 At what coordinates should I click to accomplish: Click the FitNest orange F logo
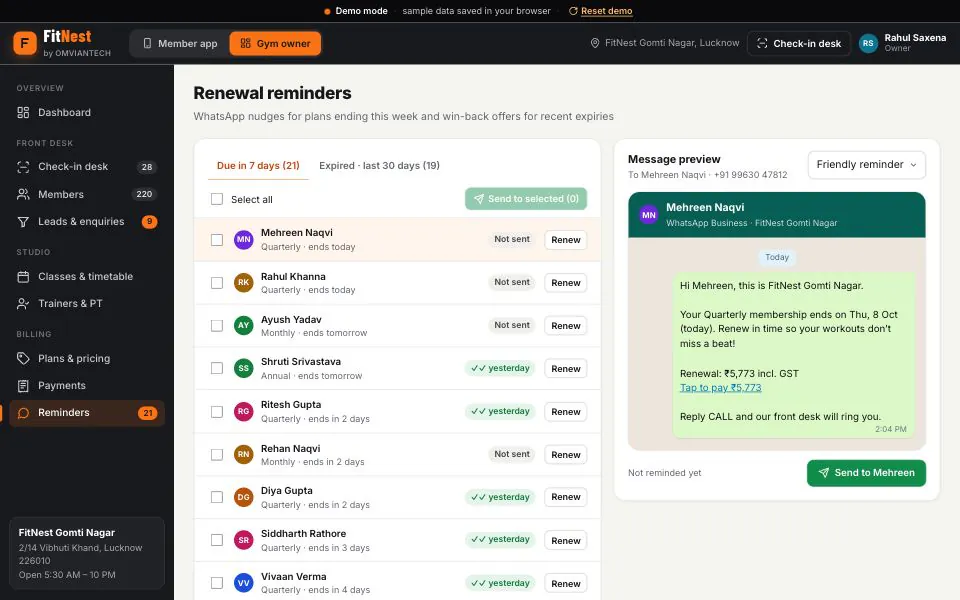pyautogui.click(x=25, y=43)
